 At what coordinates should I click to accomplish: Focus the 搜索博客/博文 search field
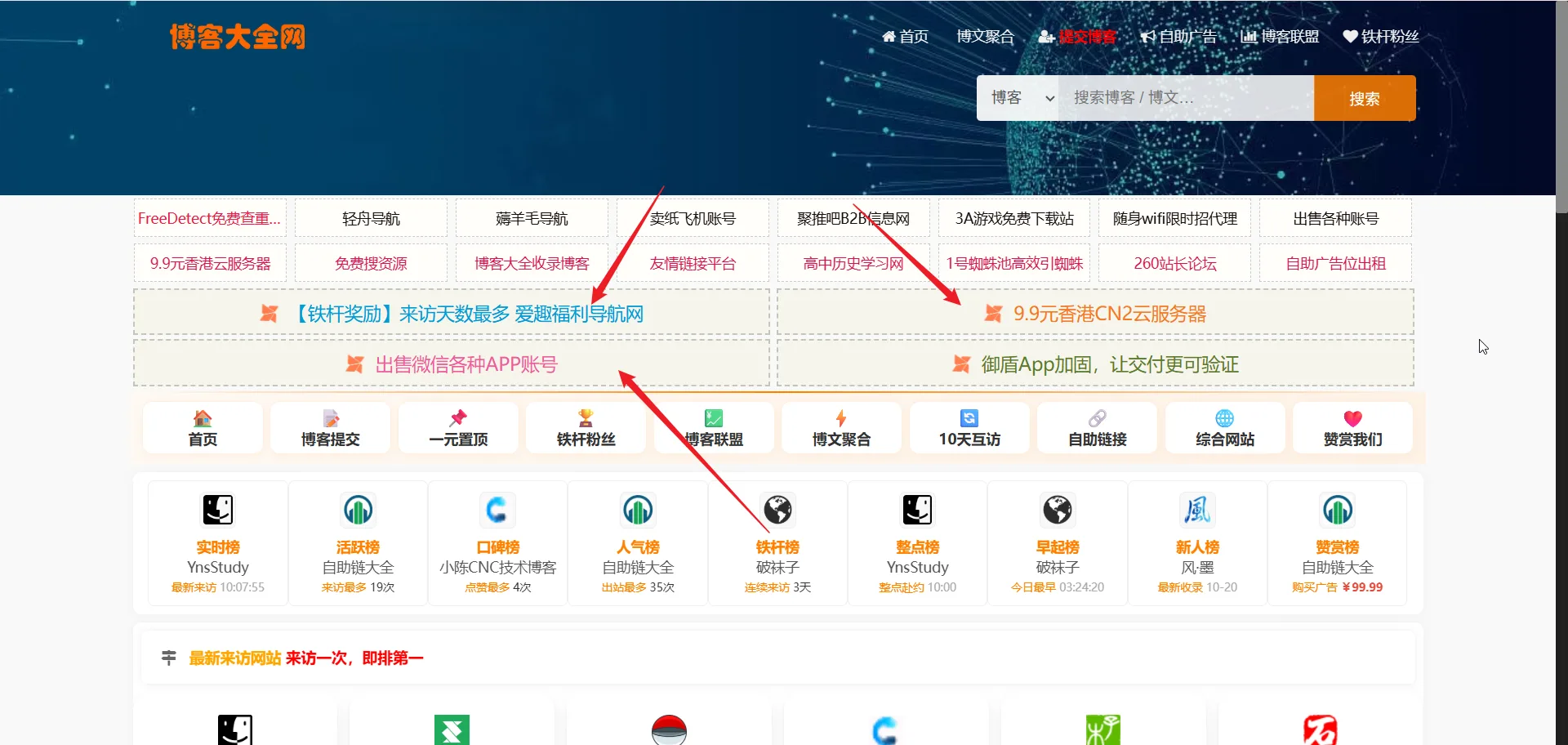coord(1187,98)
